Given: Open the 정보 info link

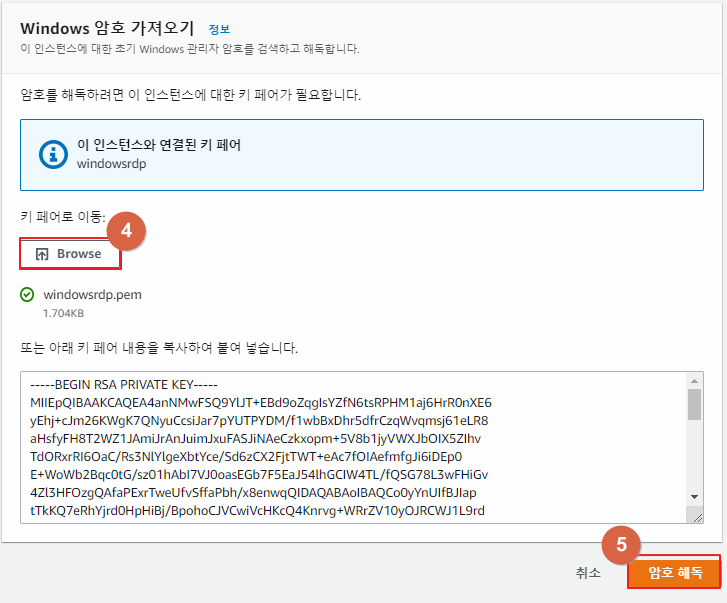Looking at the screenshot, I should 219,29.
